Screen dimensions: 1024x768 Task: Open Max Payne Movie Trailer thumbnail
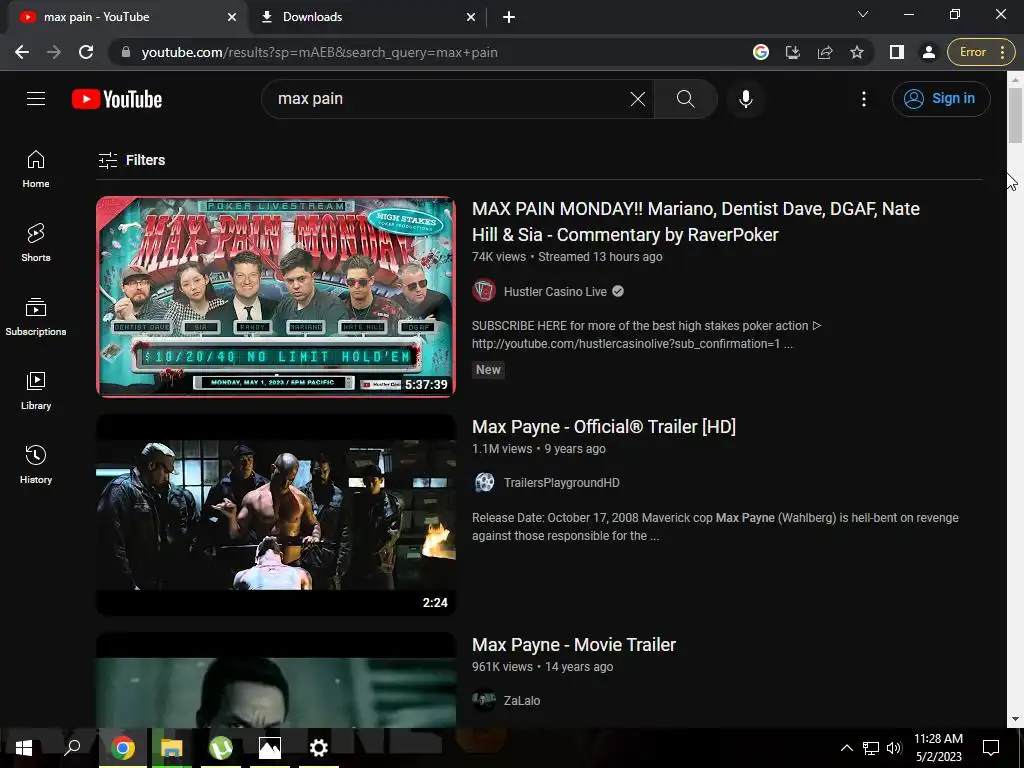tap(276, 680)
